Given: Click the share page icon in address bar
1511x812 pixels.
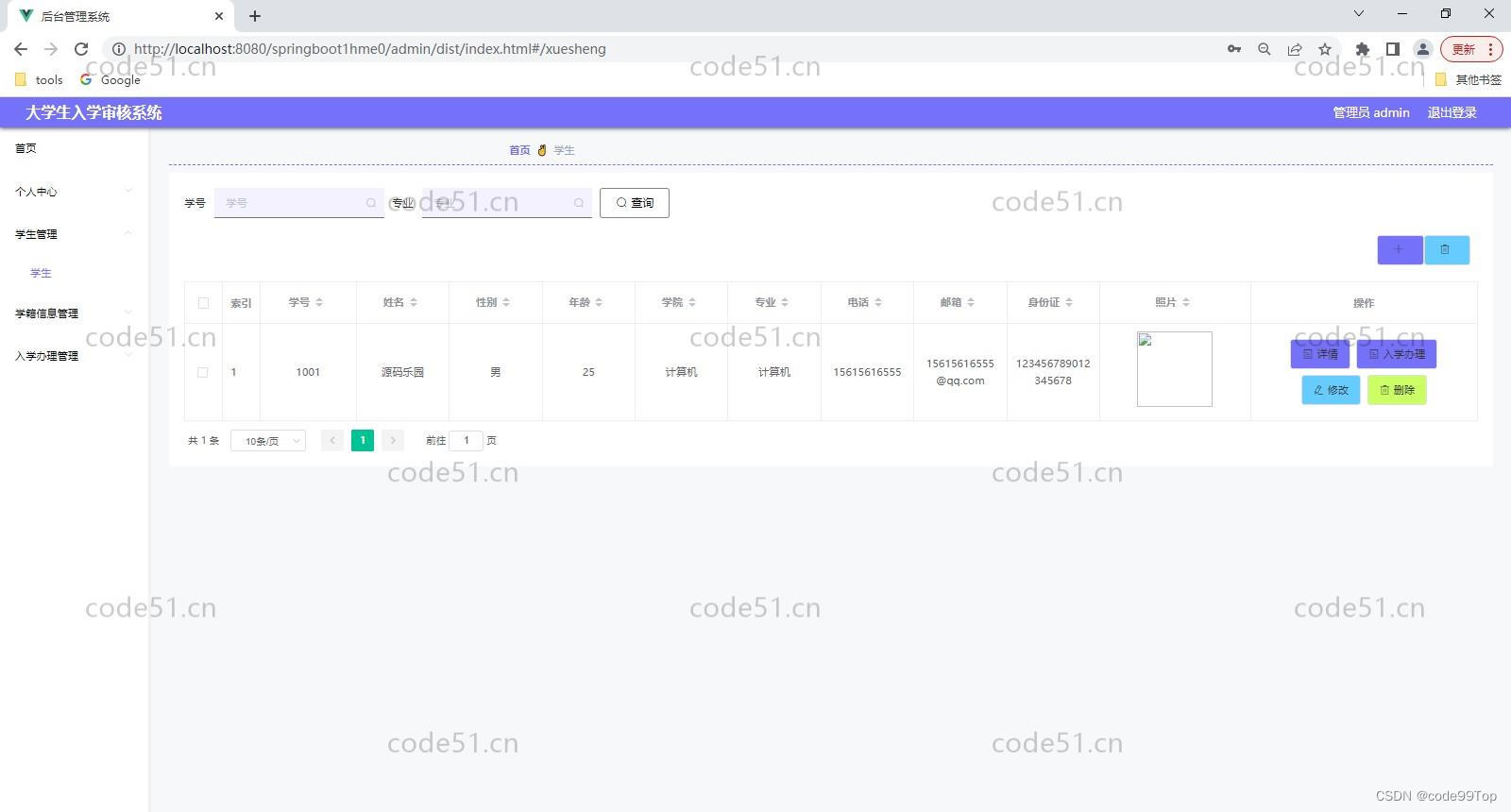Looking at the screenshot, I should pos(1295,49).
